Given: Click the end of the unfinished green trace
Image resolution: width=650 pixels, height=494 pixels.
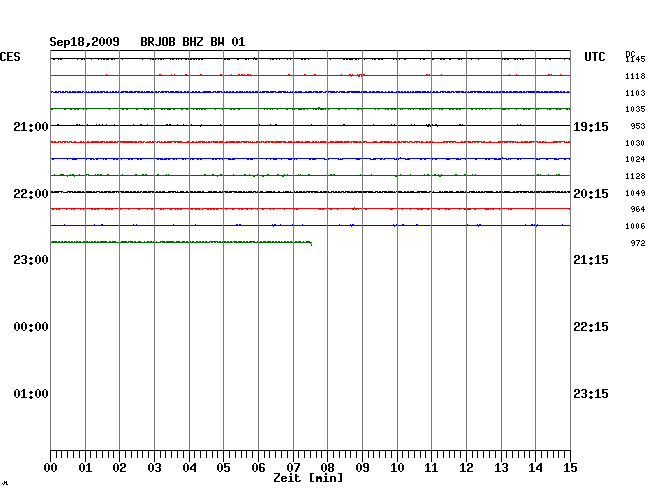Looking at the screenshot, I should (311, 243).
